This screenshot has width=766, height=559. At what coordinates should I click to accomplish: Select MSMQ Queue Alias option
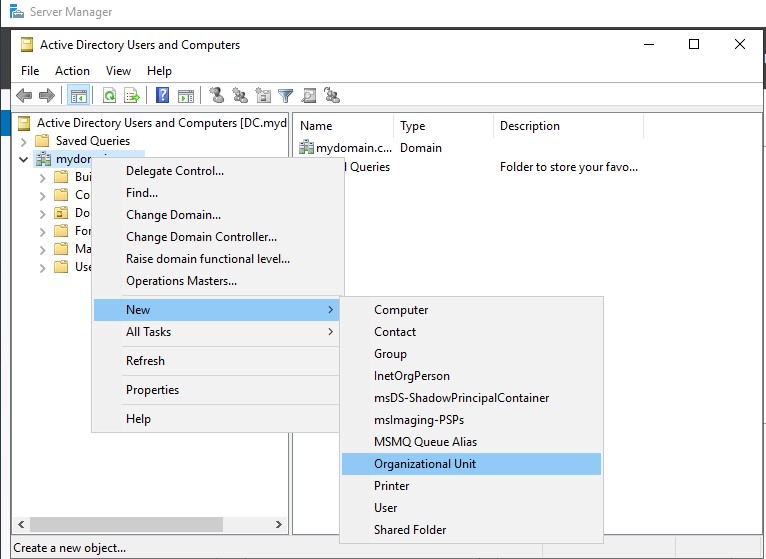[471, 442]
